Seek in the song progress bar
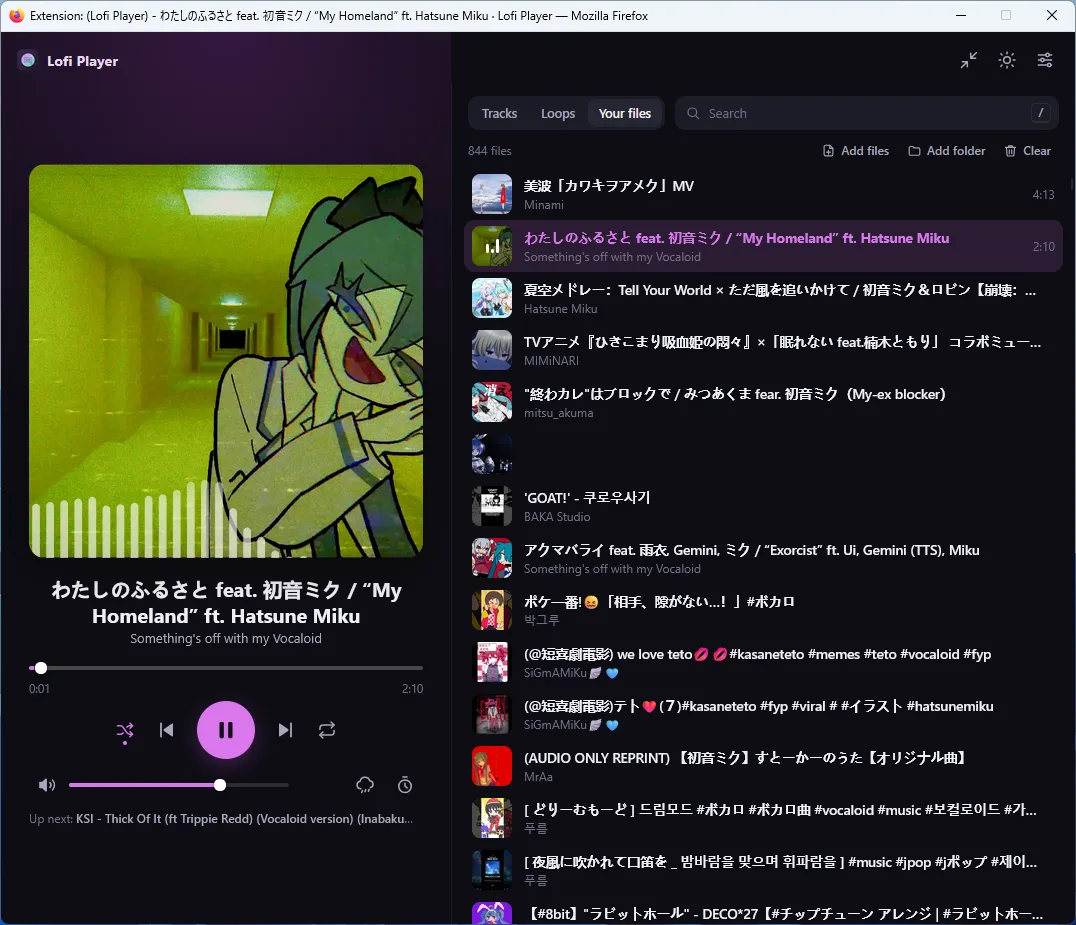This screenshot has width=1076, height=925. coord(226,668)
